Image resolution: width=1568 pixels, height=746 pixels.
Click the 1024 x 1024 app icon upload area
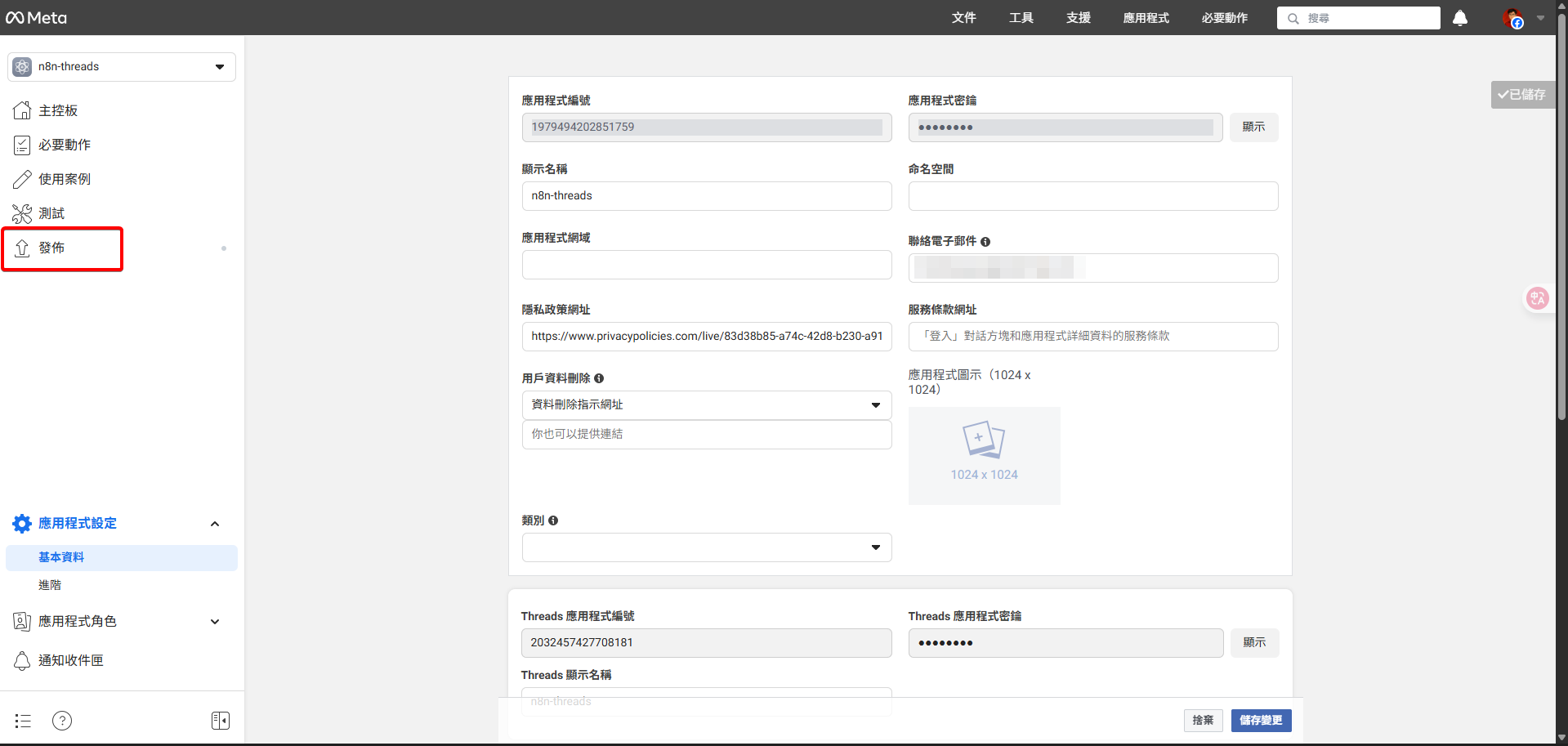point(984,455)
